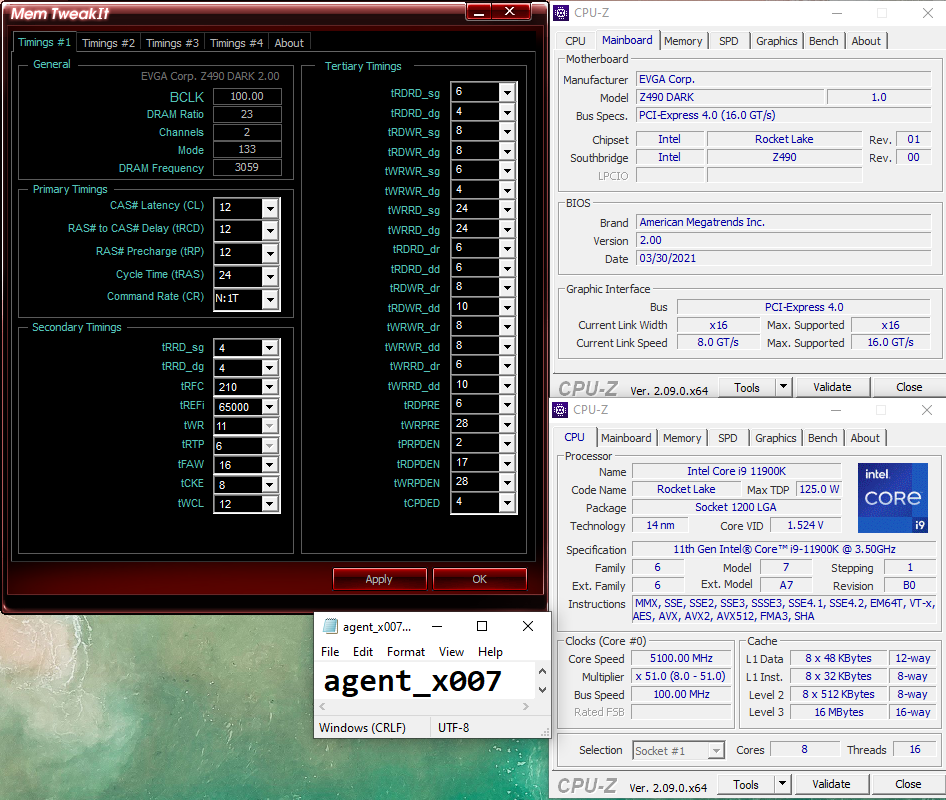Click Notepad vertical scrollbar up arrow
This screenshot has width=946, height=800.
542,671
